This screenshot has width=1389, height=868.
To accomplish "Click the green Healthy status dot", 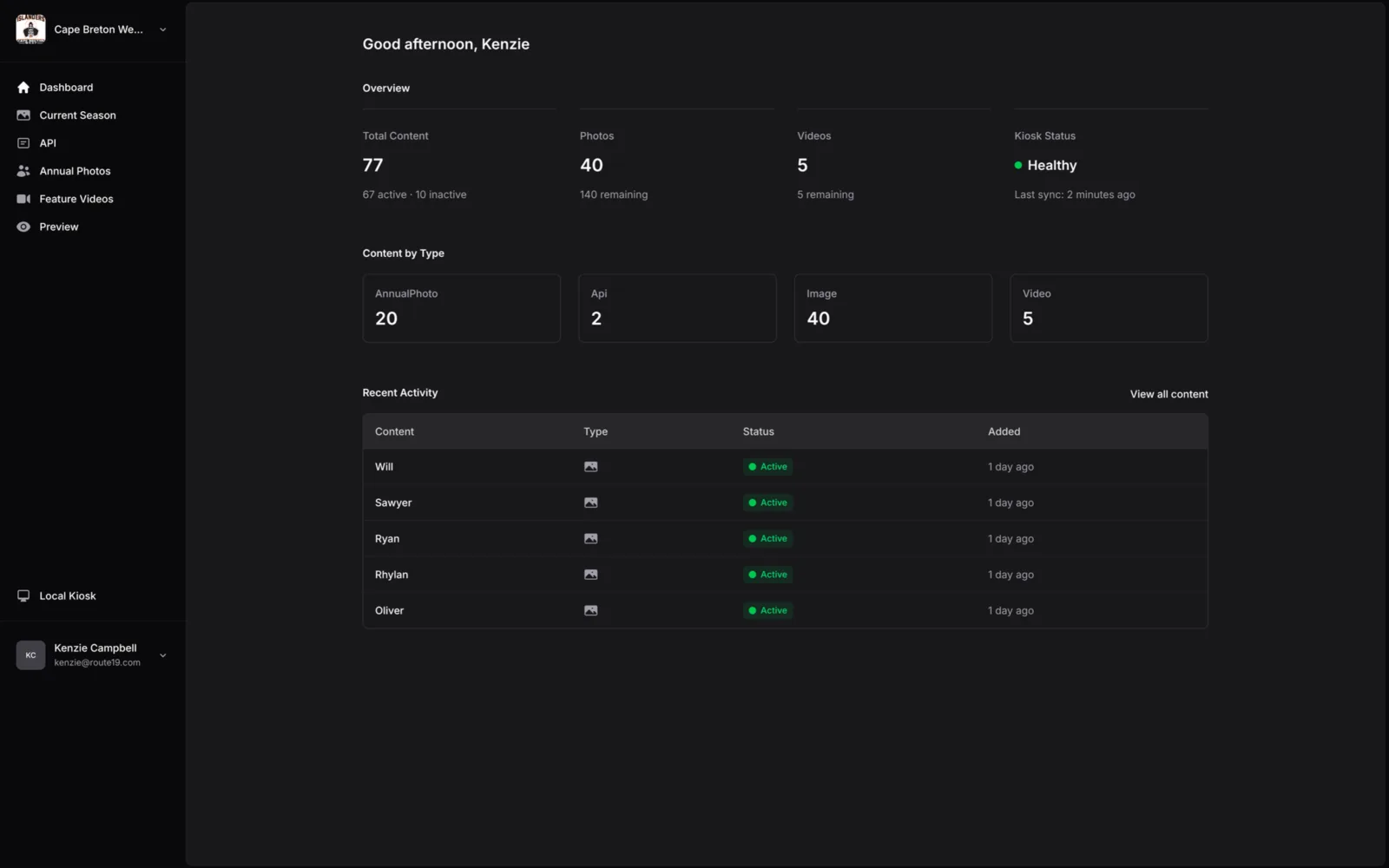I will pyautogui.click(x=1018, y=165).
